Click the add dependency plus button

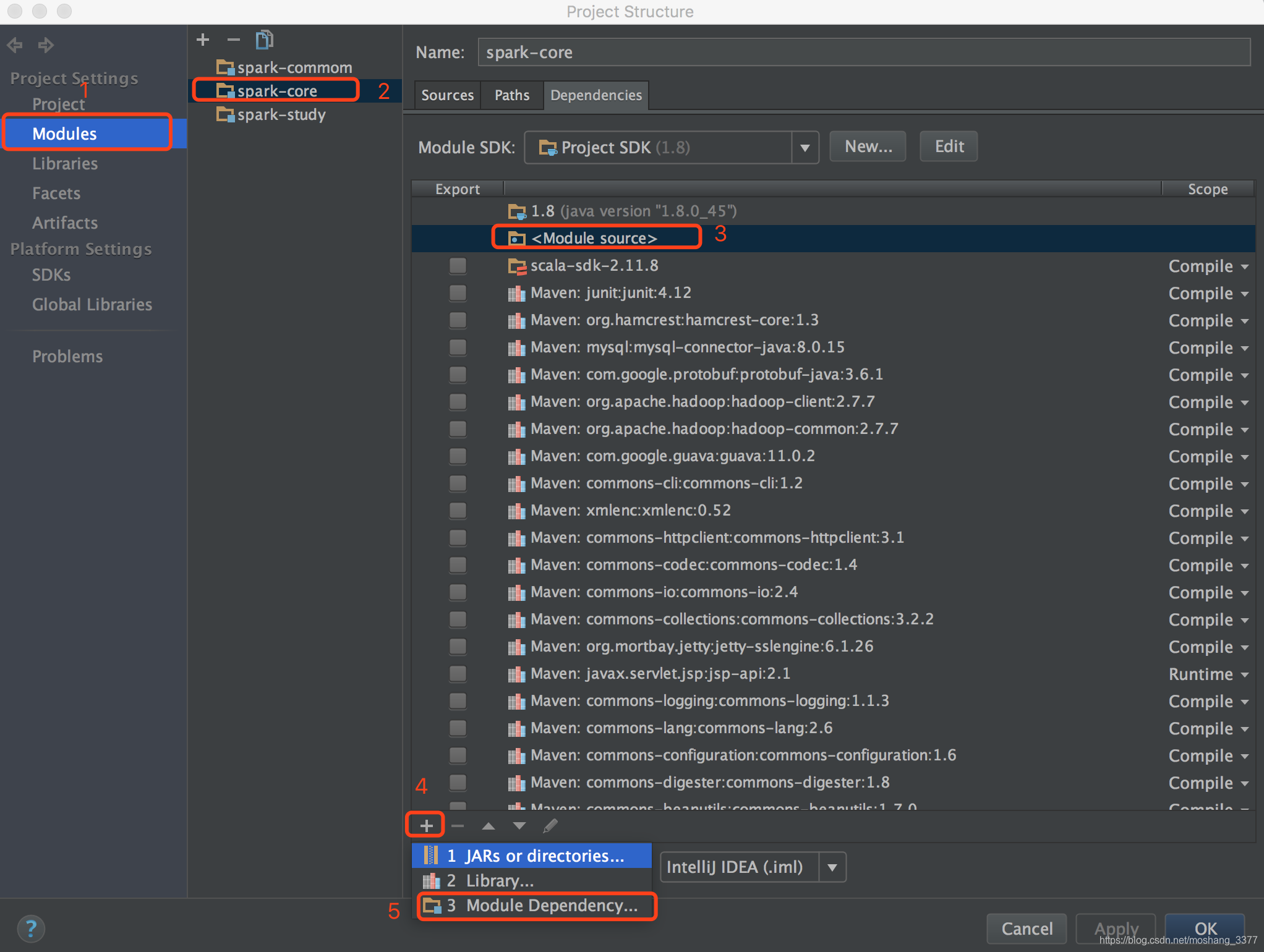[426, 825]
